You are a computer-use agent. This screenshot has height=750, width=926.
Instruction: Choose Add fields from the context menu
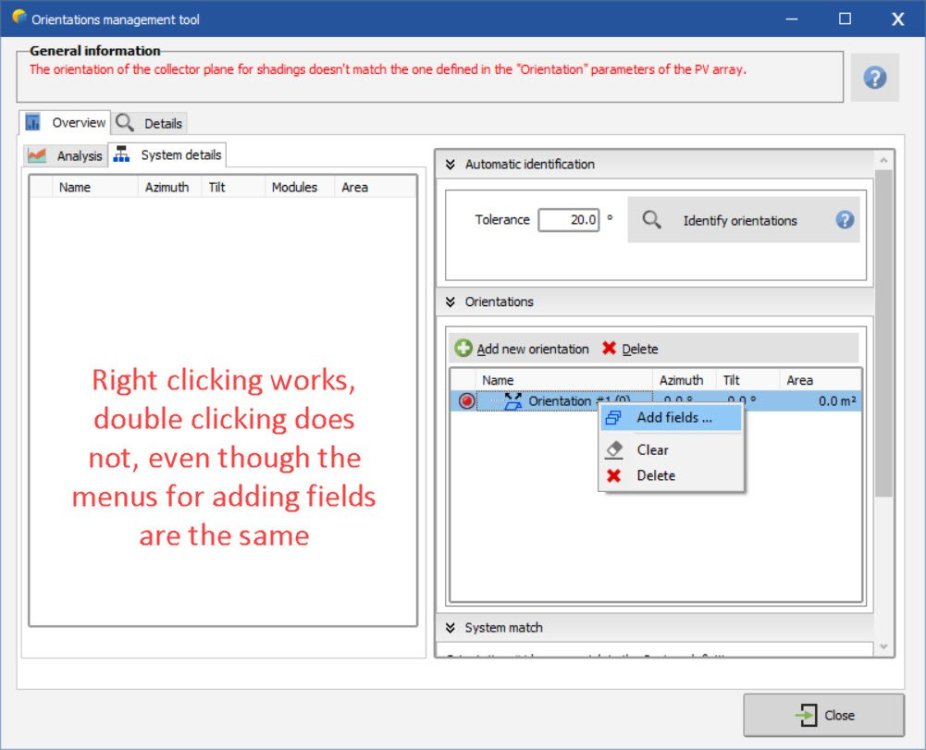click(x=674, y=418)
